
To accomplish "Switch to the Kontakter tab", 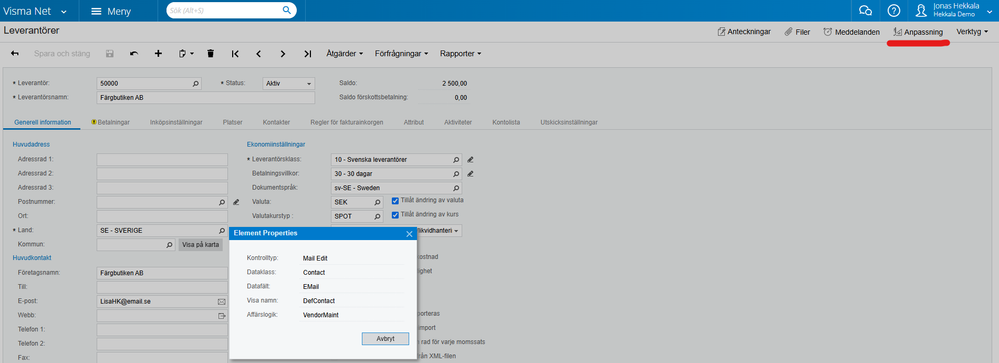I will (277, 122).
